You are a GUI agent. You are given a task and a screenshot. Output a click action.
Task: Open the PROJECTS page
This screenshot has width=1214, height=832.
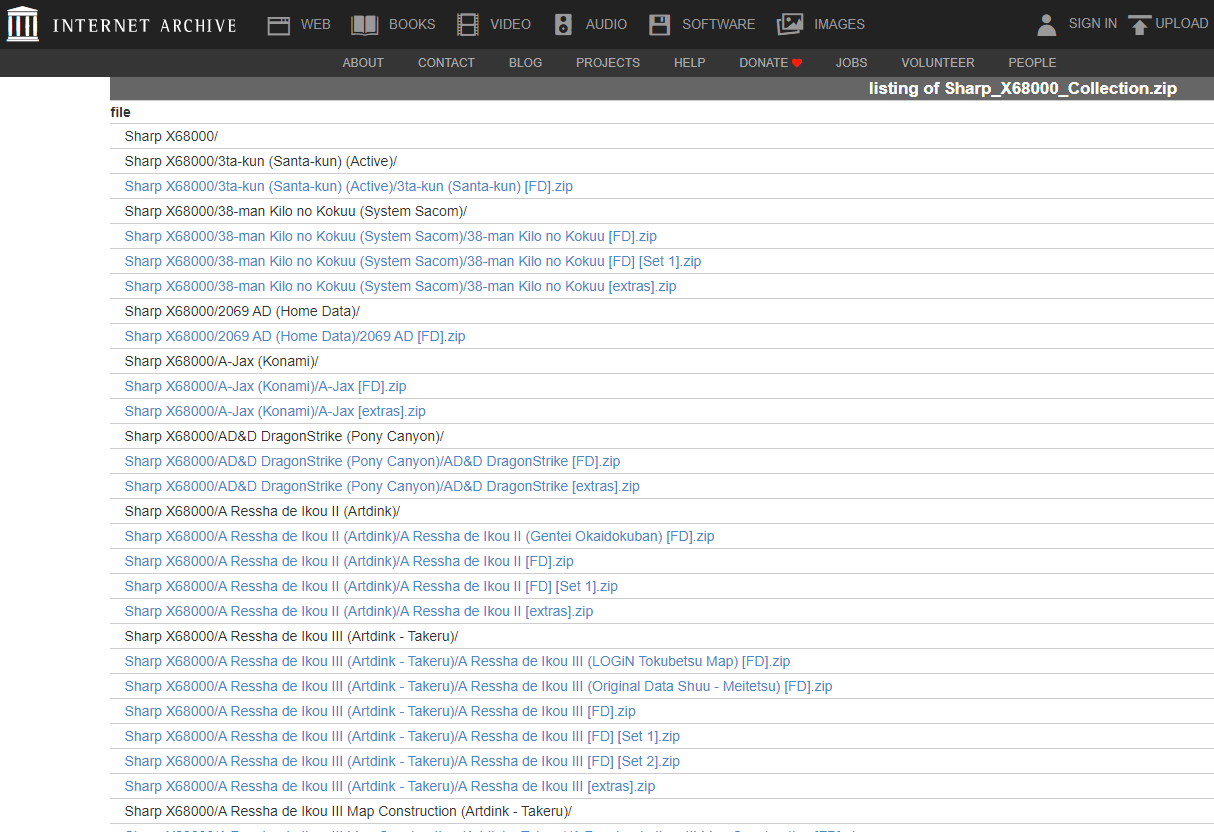tap(608, 62)
